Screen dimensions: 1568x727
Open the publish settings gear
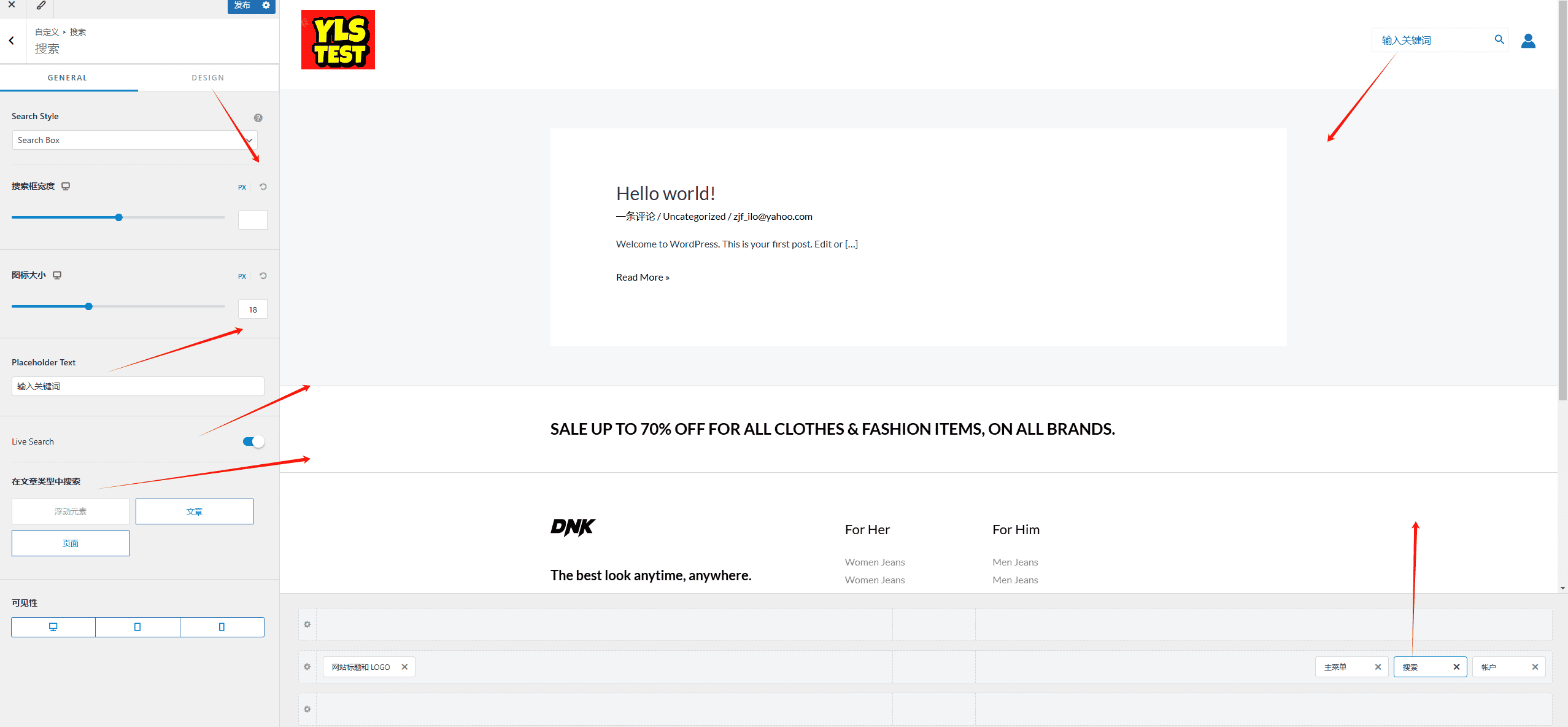[266, 6]
